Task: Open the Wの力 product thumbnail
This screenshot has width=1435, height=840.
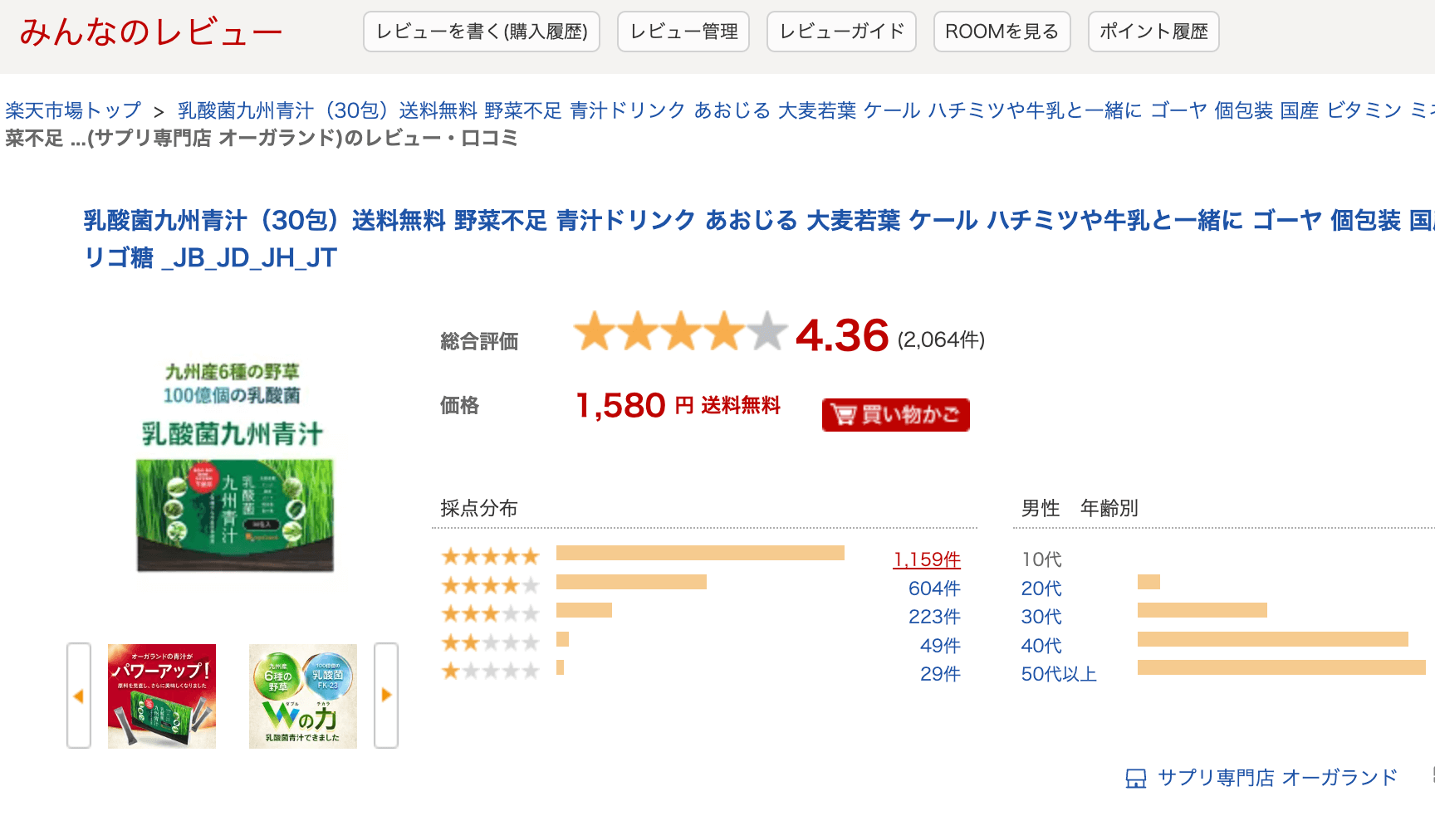Action: tap(303, 696)
